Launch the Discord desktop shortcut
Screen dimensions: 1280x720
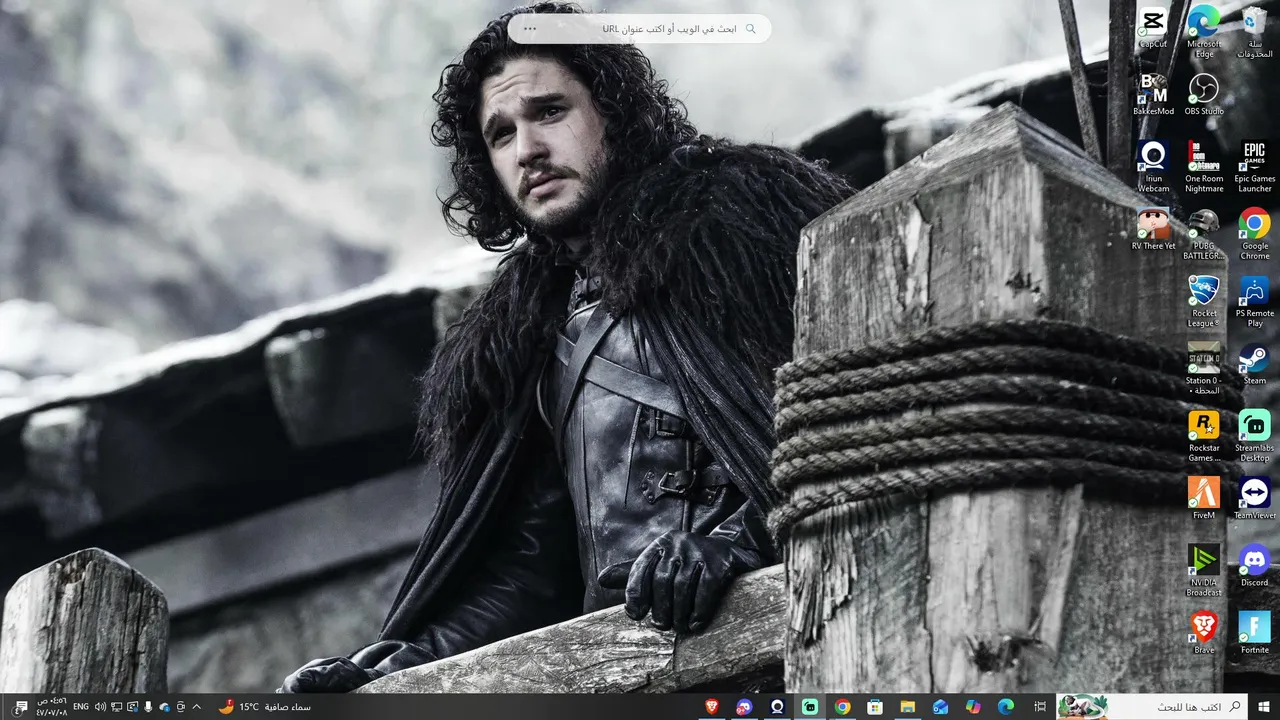tap(1255, 566)
